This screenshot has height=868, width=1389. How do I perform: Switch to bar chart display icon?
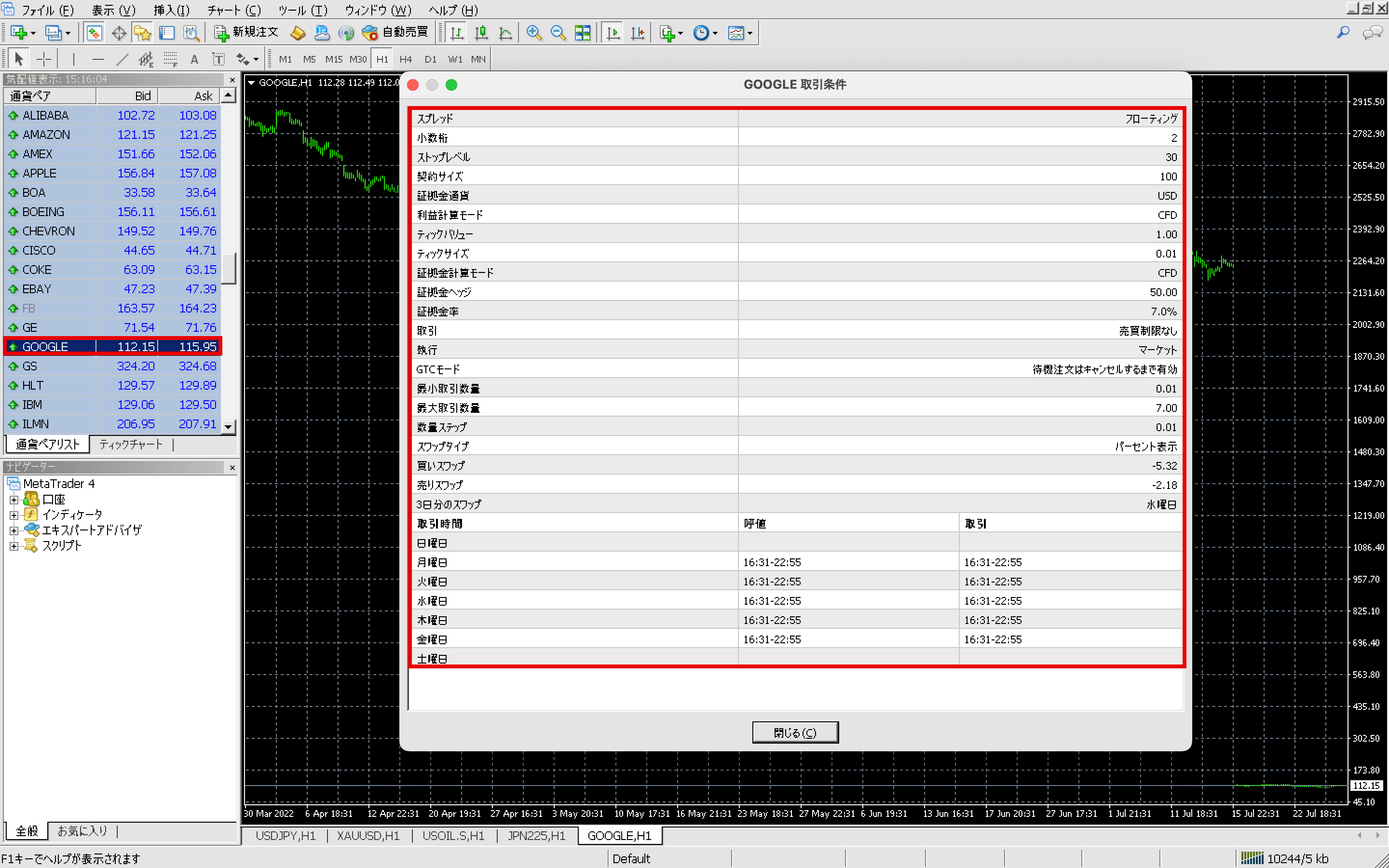[457, 33]
